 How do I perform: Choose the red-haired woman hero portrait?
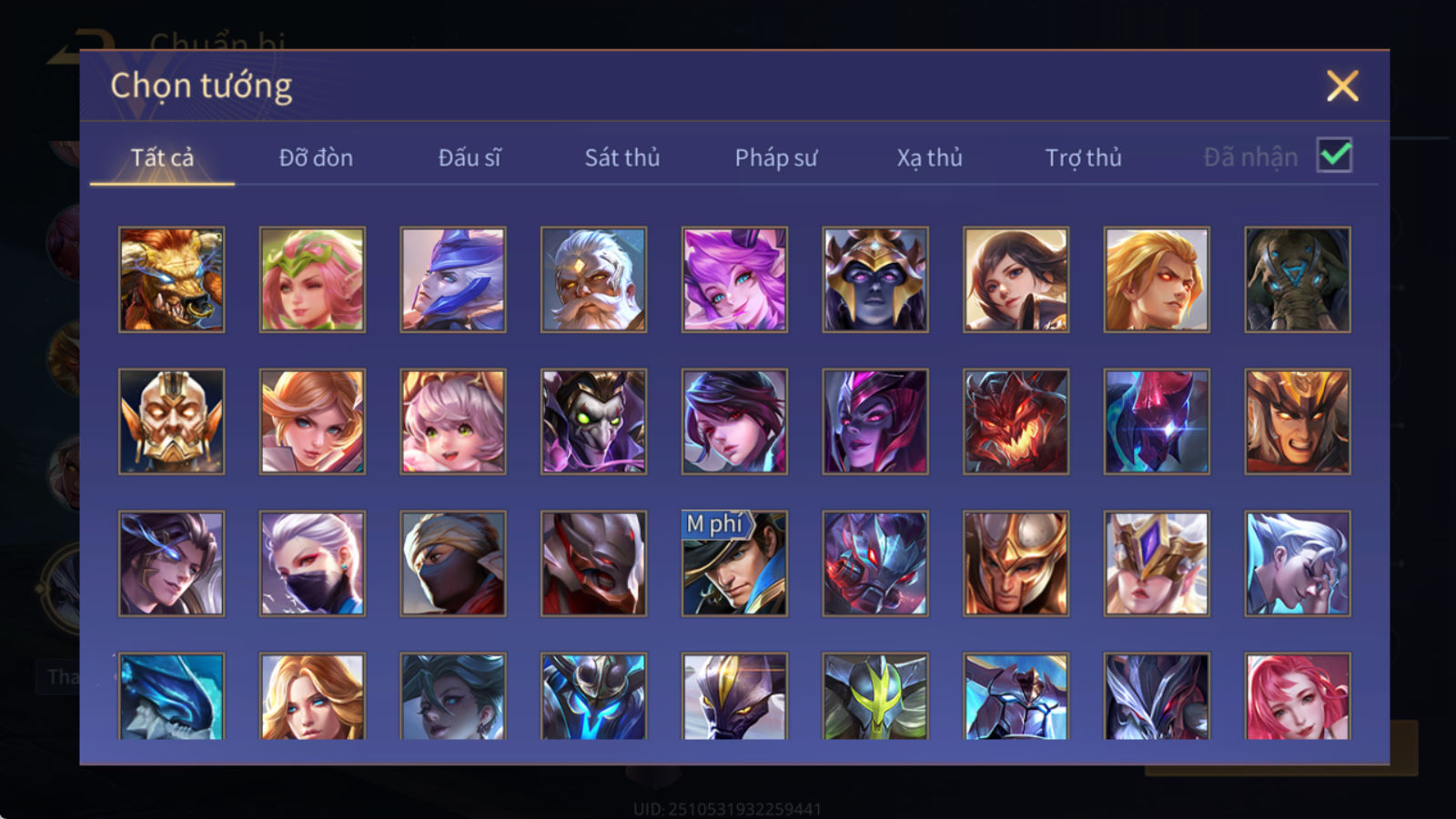point(1298,696)
